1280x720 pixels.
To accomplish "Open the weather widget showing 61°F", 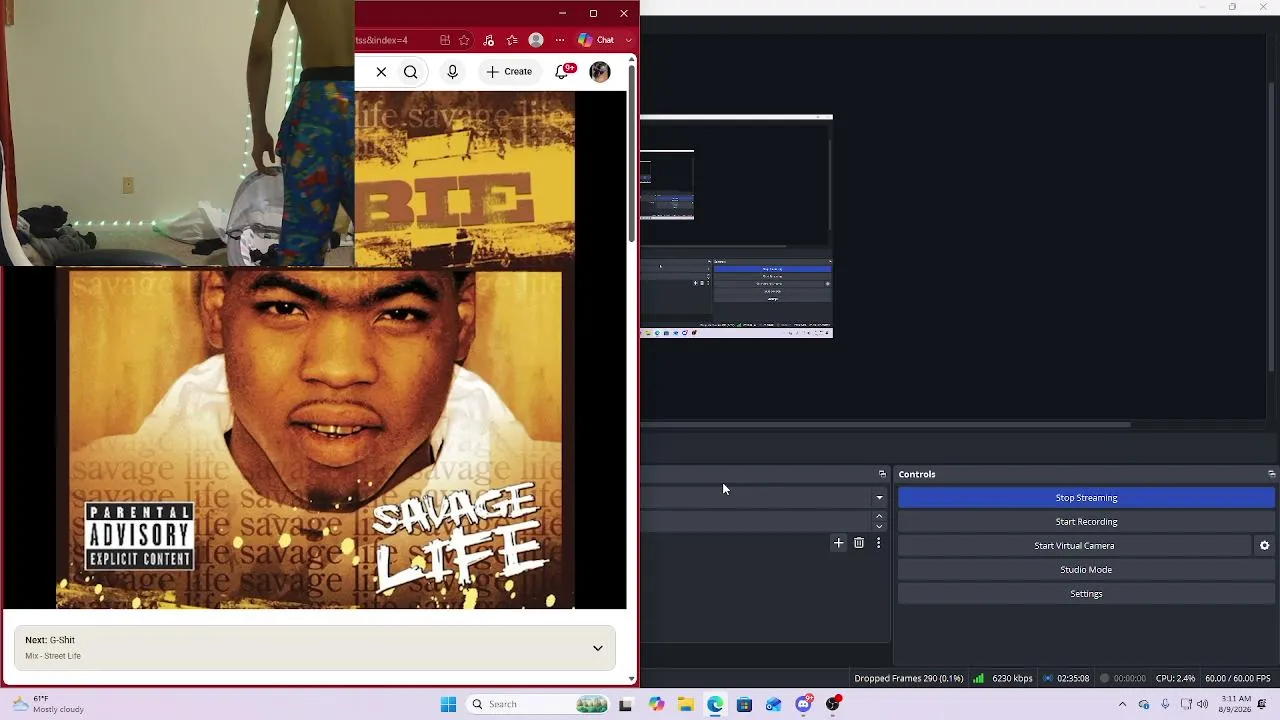I will [x=48, y=704].
